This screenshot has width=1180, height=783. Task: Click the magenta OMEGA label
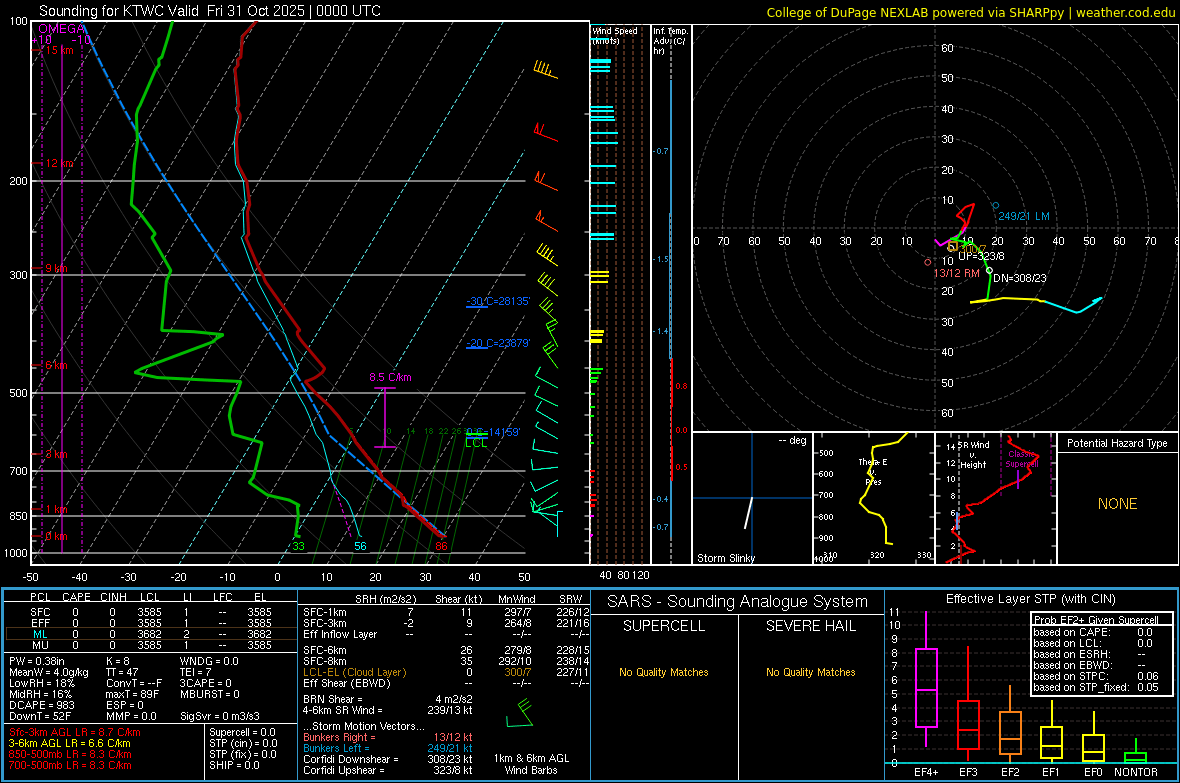[62, 29]
